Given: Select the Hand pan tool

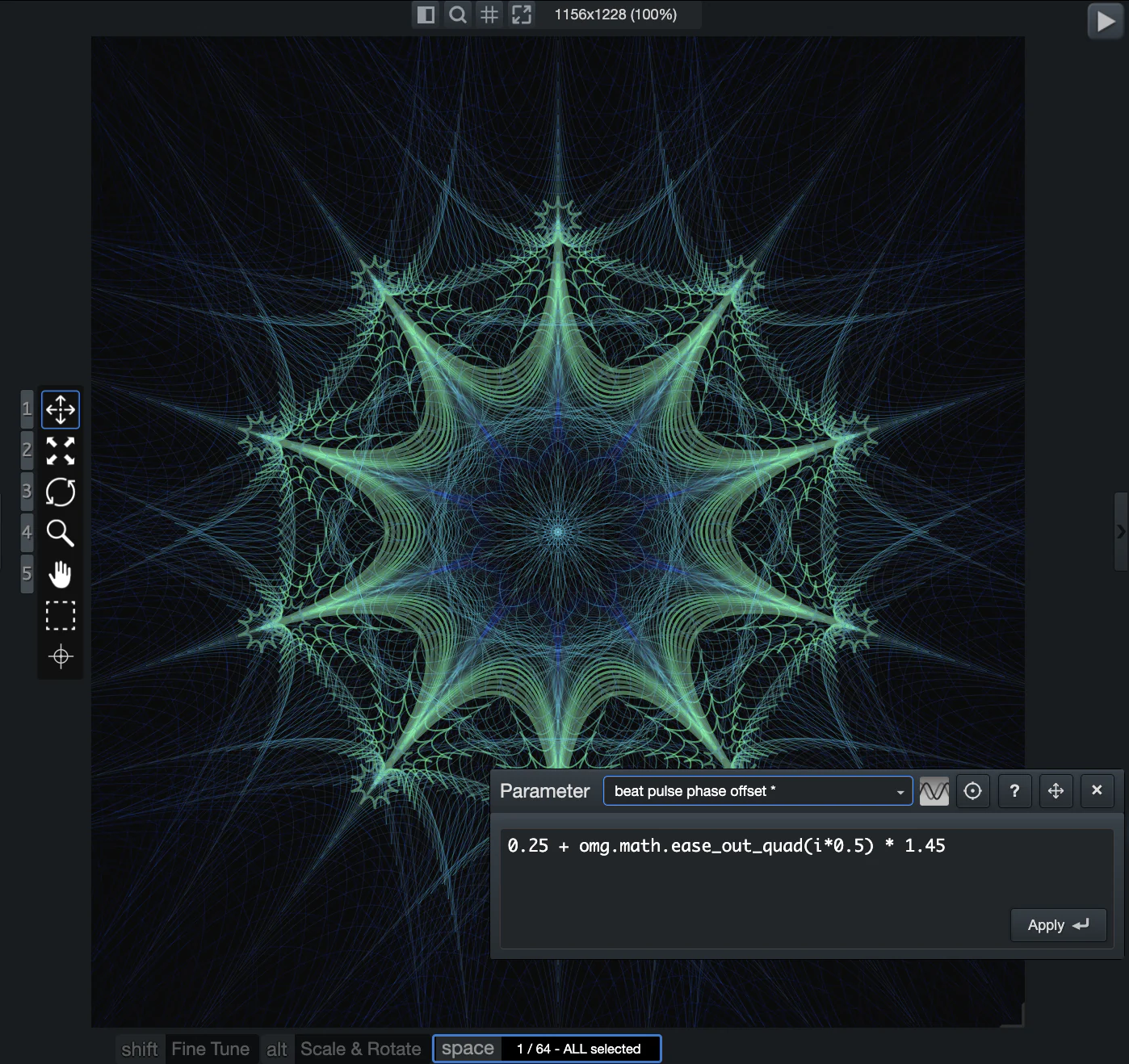Looking at the screenshot, I should [61, 574].
